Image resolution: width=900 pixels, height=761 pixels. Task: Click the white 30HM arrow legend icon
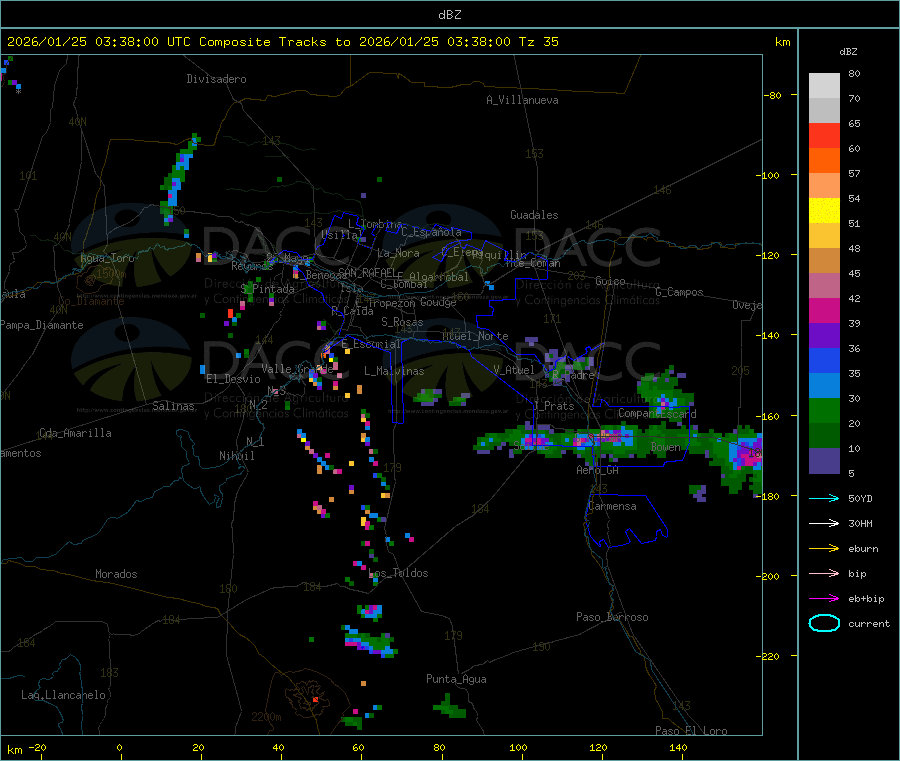[x=824, y=523]
